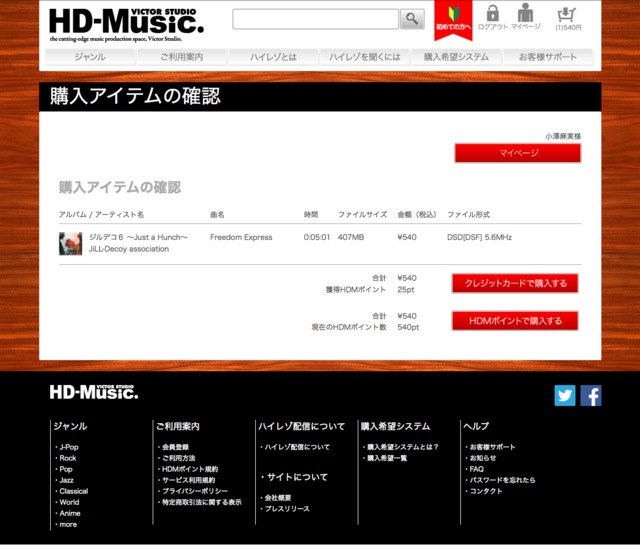Open the Pop genre footer link
This screenshot has height=545, width=640.
[x=66, y=469]
